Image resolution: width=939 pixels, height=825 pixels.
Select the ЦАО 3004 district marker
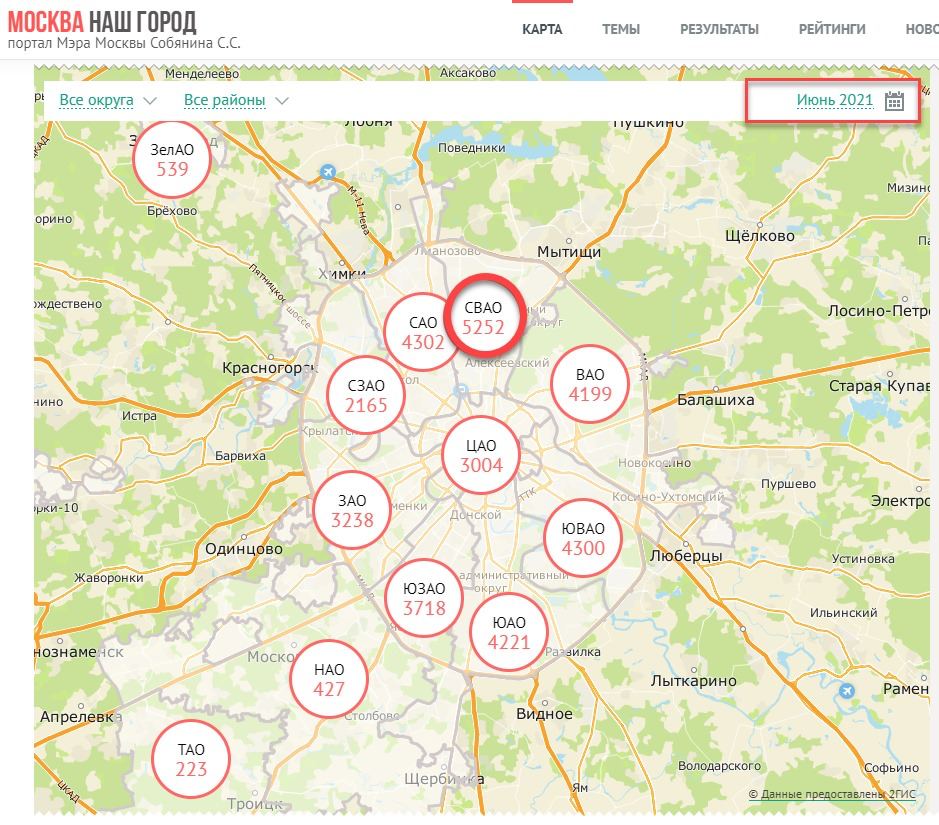point(481,455)
